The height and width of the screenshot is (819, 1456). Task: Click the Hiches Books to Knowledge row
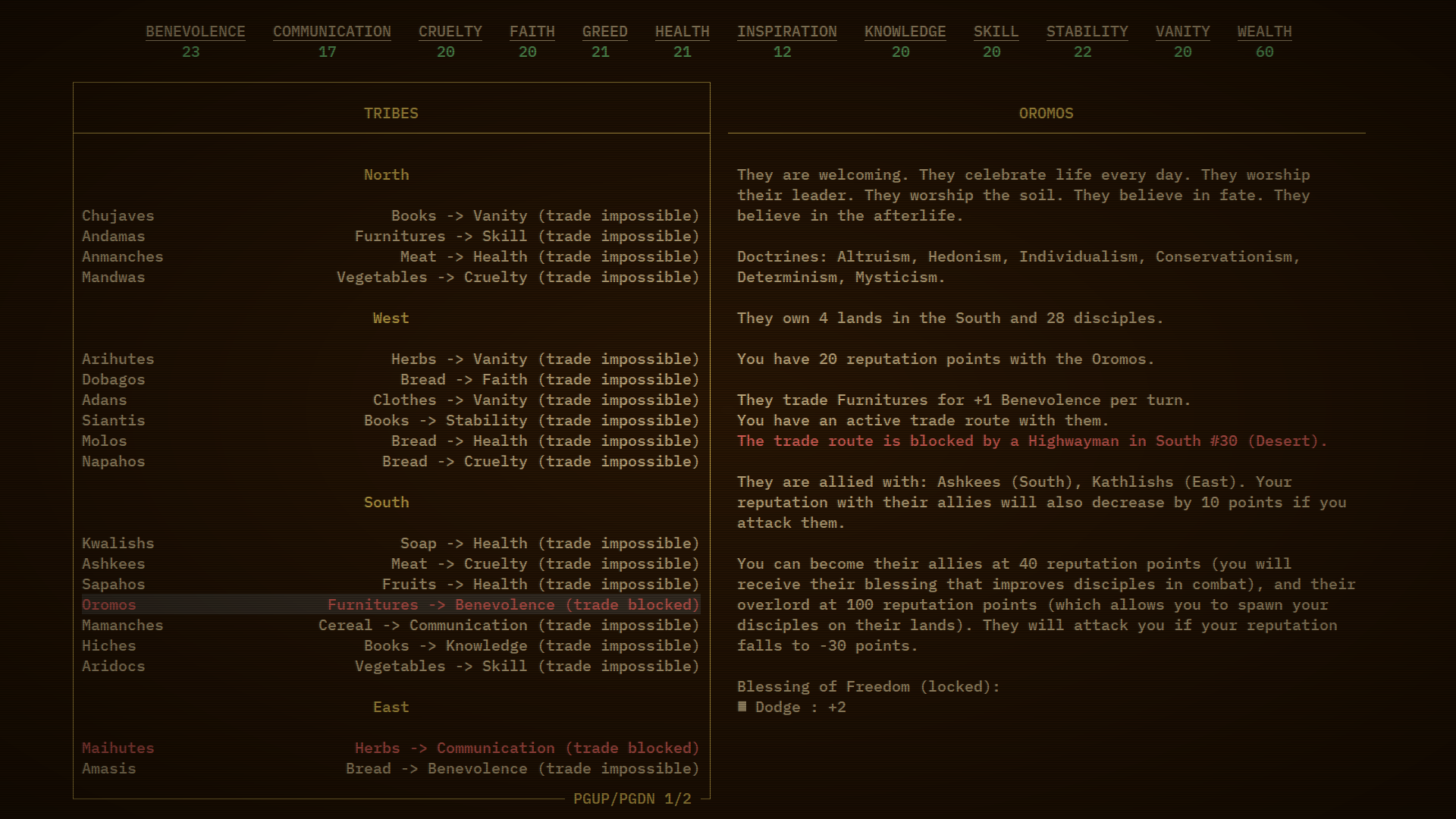point(391,646)
